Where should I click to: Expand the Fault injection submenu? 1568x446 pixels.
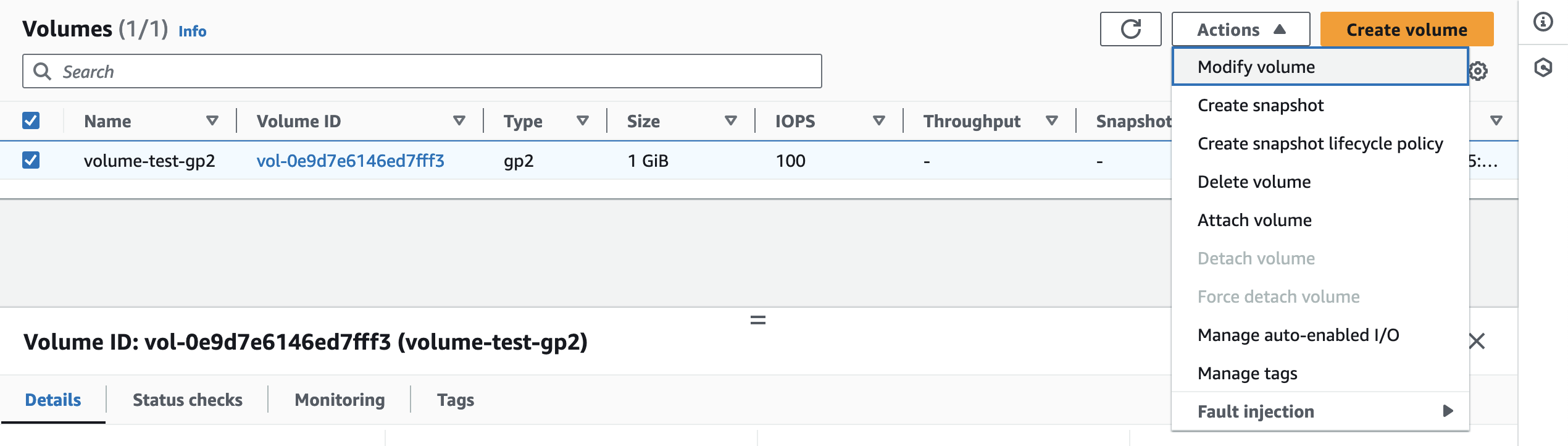(1320, 411)
